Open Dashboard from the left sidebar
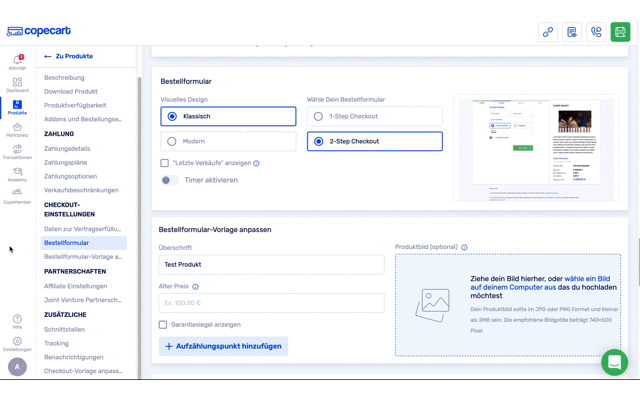Image resolution: width=640 pixels, height=400 pixels. coord(17,85)
